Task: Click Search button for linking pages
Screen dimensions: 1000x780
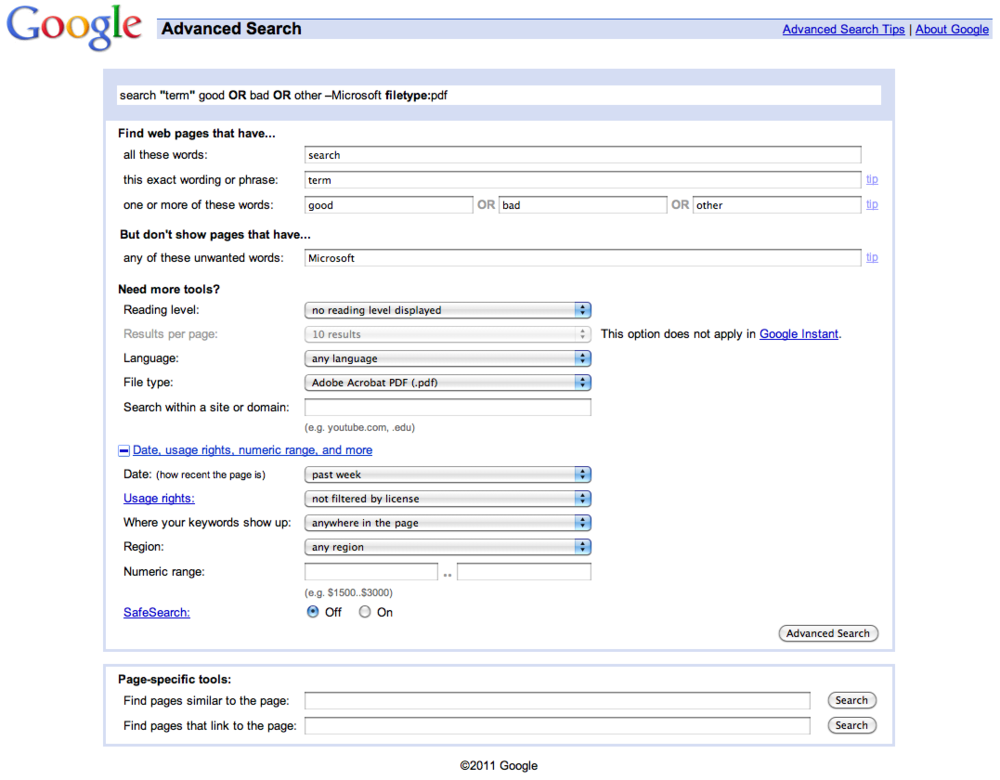Action: pos(851,725)
